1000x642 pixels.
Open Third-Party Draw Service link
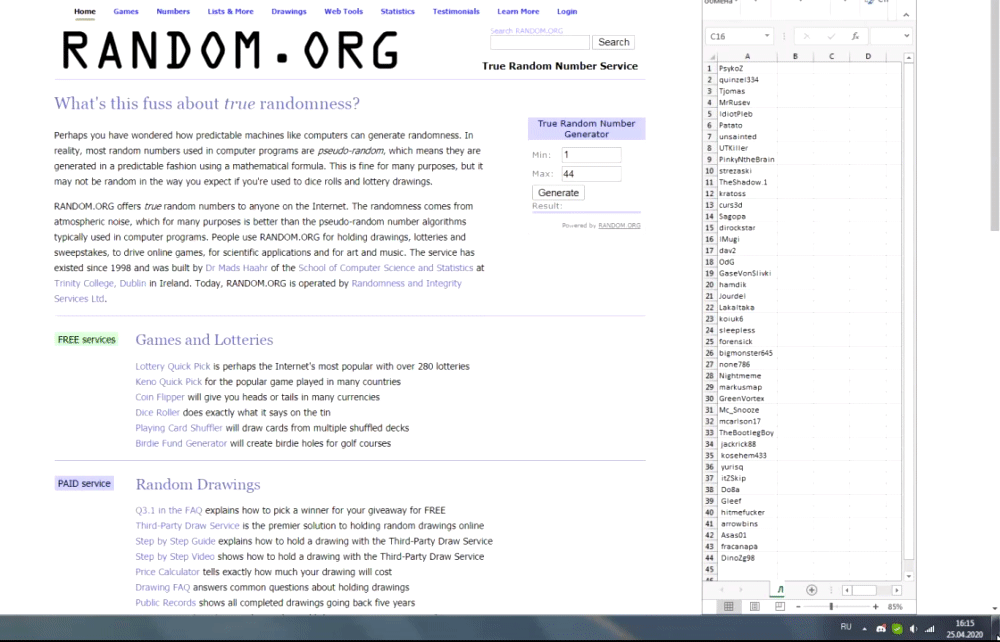click(x=187, y=526)
